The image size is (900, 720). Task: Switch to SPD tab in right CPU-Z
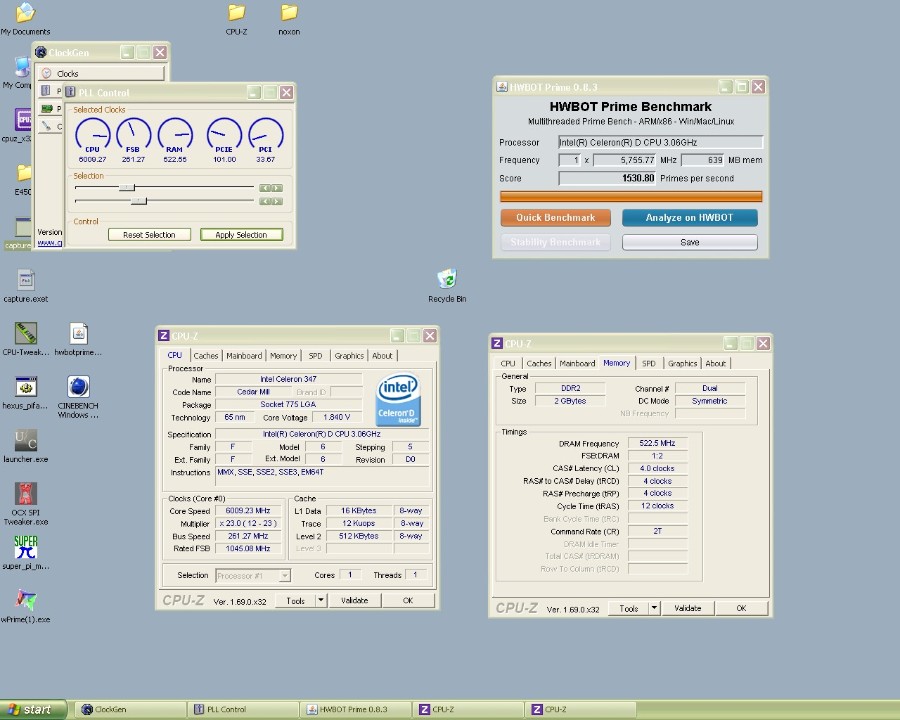tap(649, 363)
